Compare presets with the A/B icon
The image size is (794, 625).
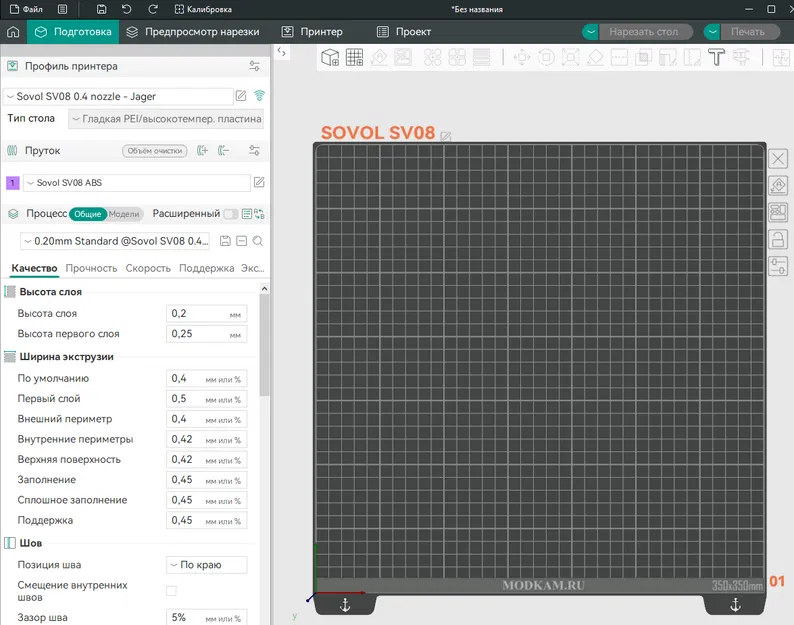coord(259,214)
